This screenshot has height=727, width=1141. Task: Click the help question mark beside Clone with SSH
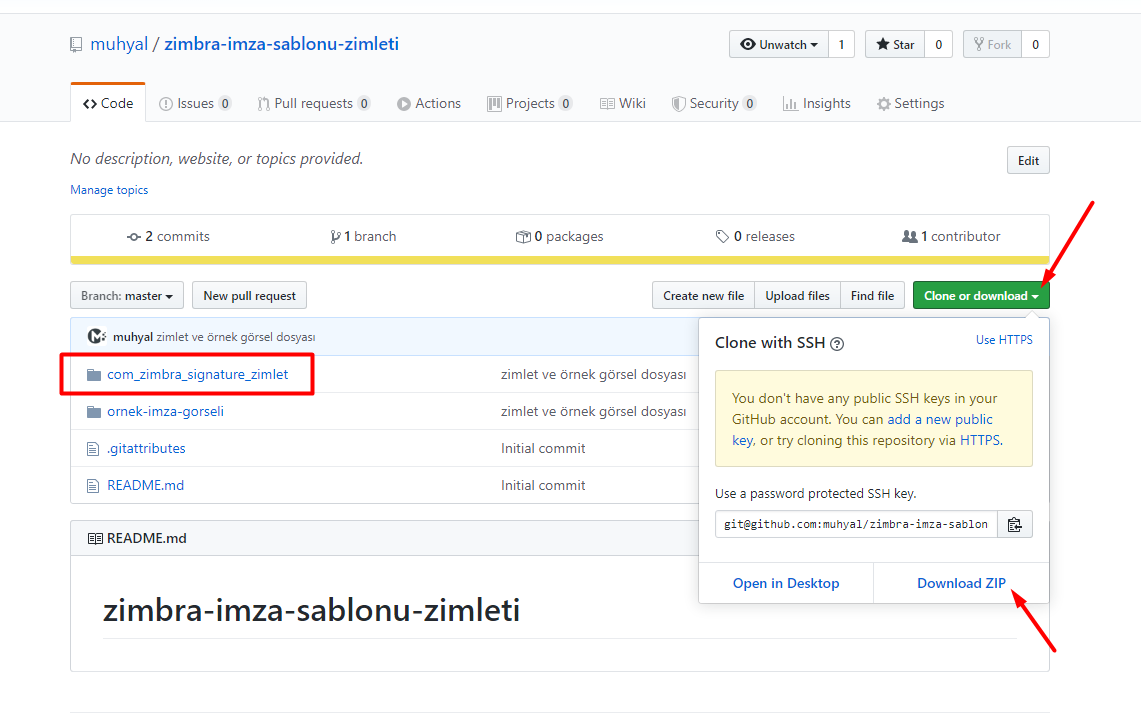(837, 343)
